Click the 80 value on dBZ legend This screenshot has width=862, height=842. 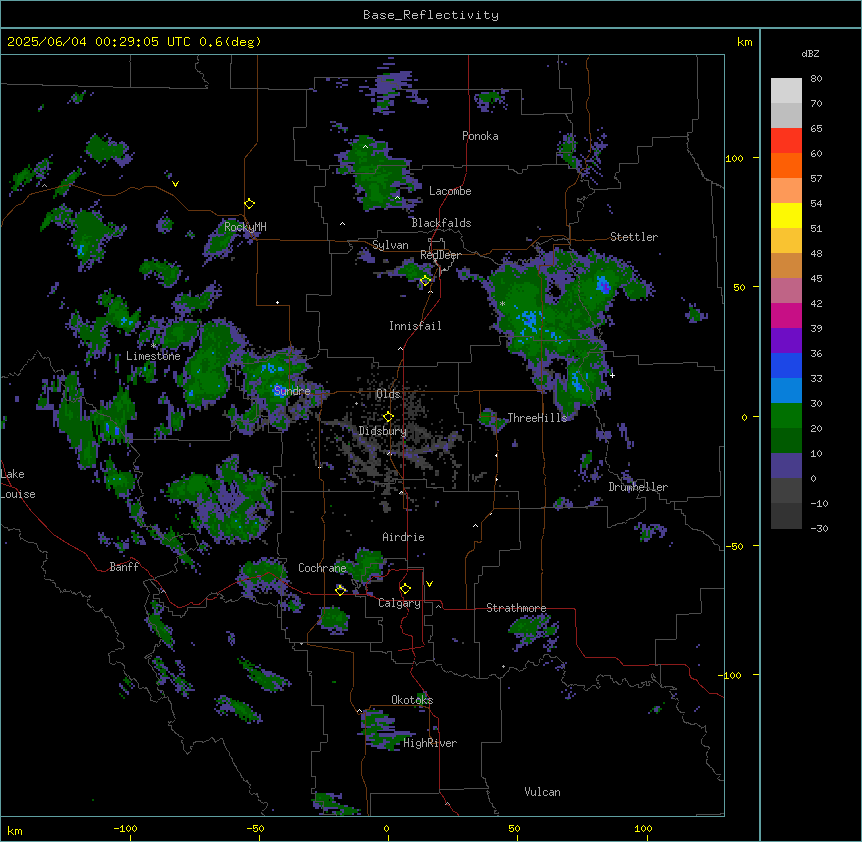click(x=816, y=79)
